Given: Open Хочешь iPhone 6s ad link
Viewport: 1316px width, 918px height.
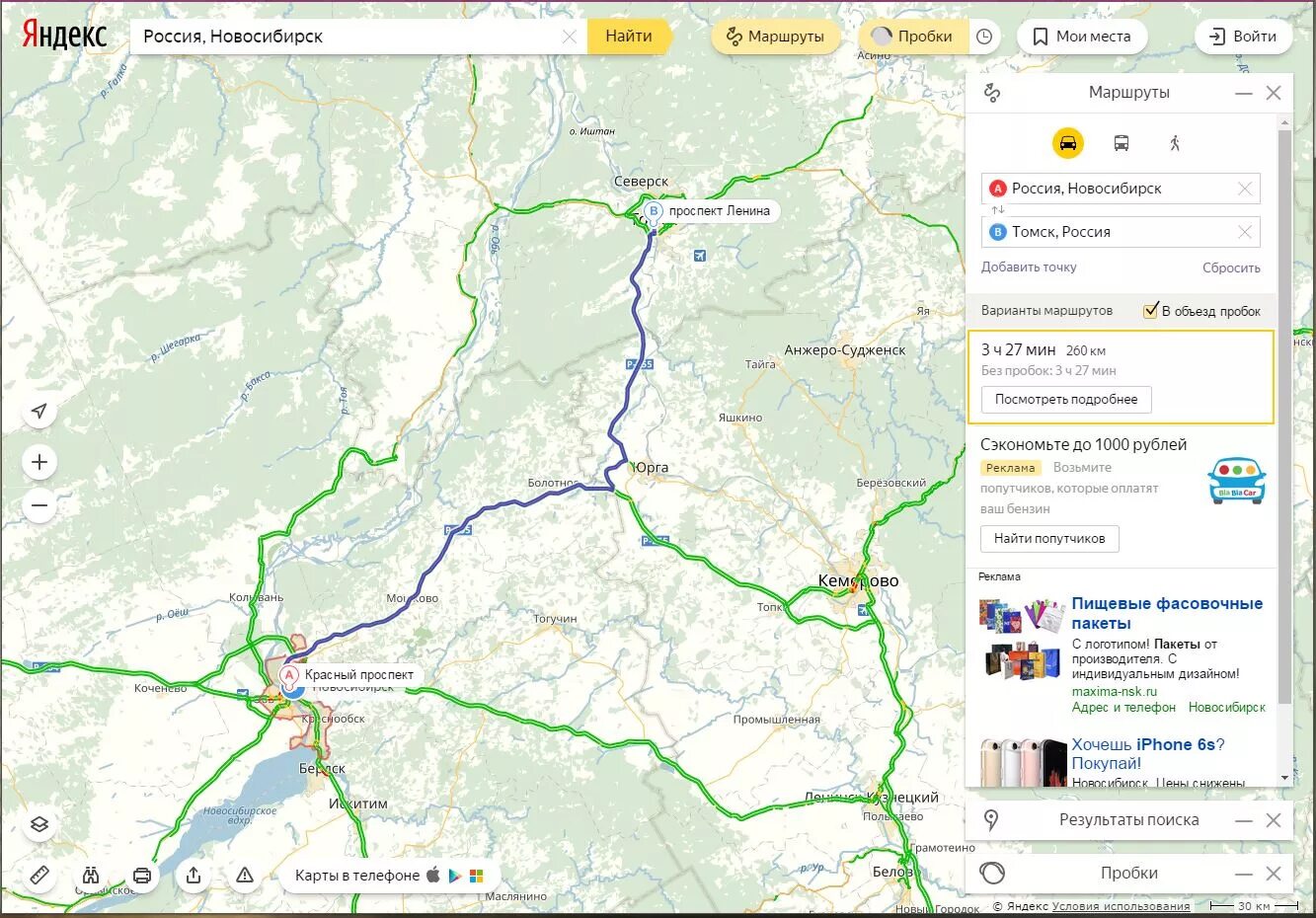Looking at the screenshot, I should (x=1148, y=754).
